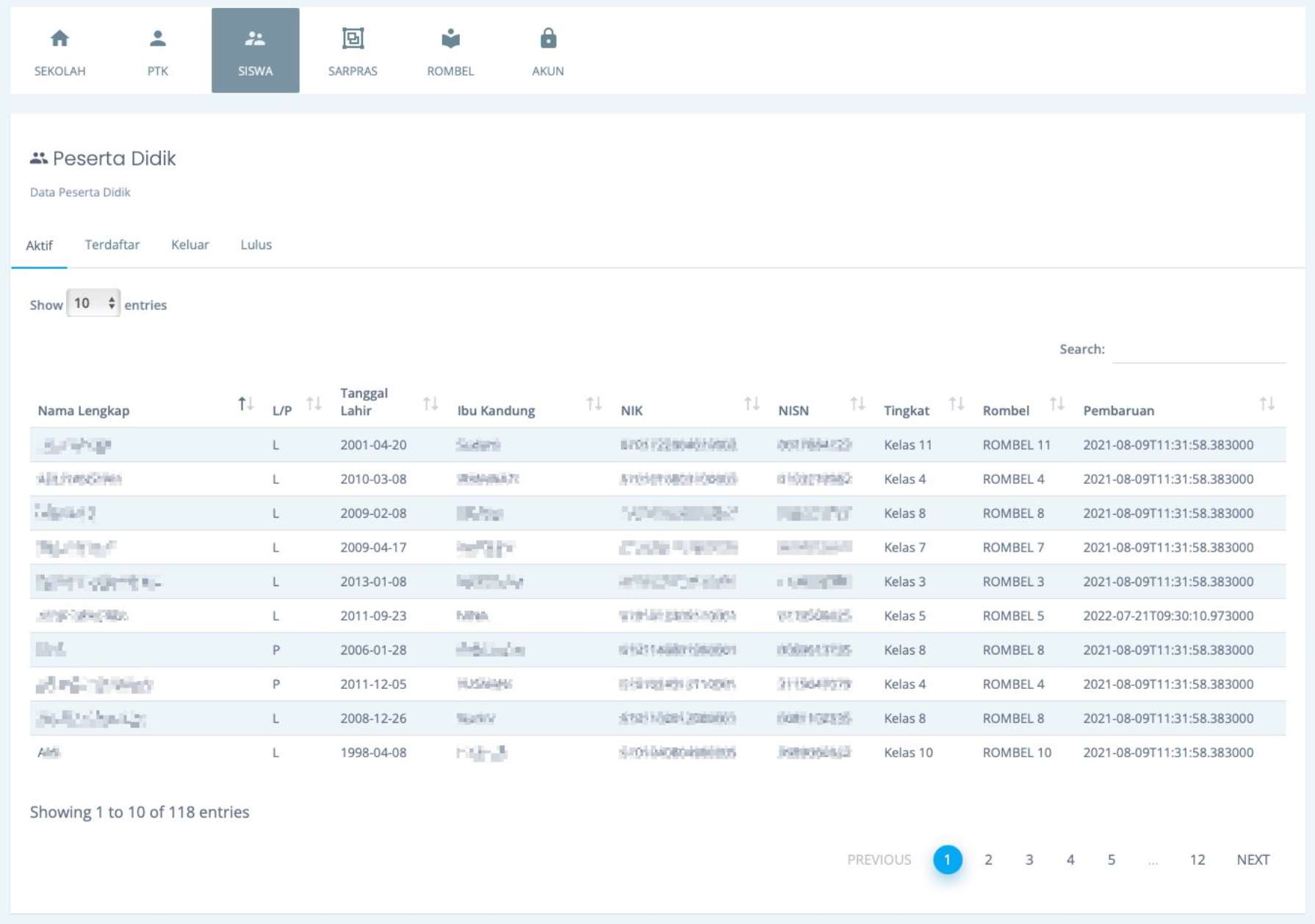Select pagination page 1

[947, 859]
